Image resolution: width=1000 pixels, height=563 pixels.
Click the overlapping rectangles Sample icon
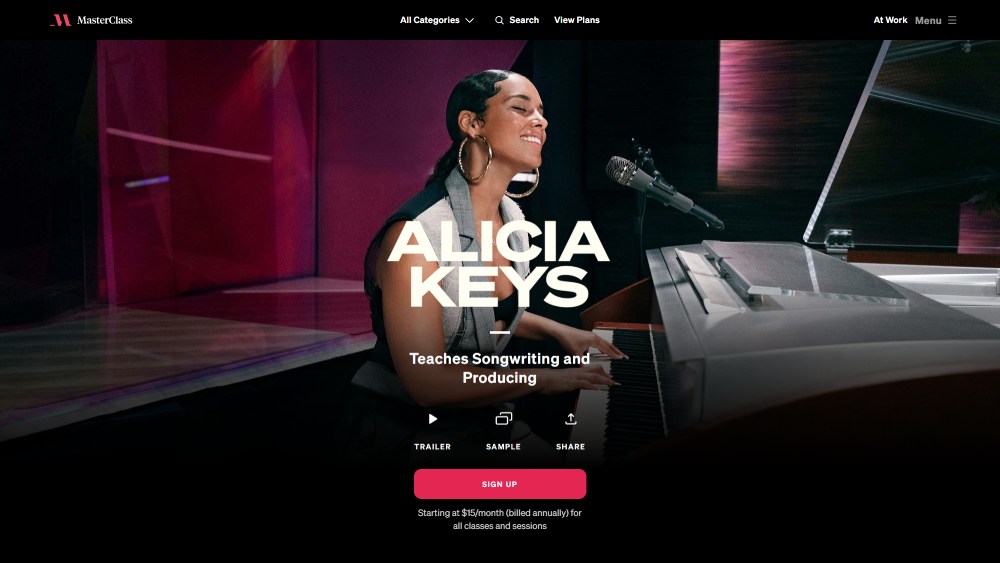click(x=504, y=419)
